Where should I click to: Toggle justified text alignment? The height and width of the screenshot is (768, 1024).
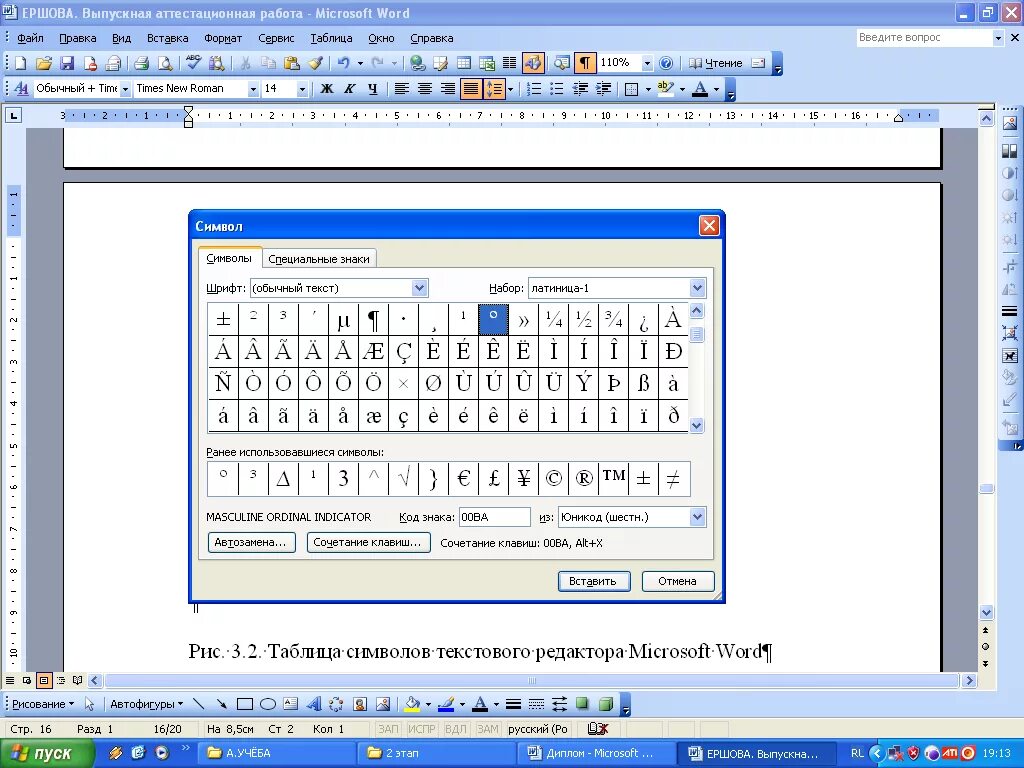(470, 88)
